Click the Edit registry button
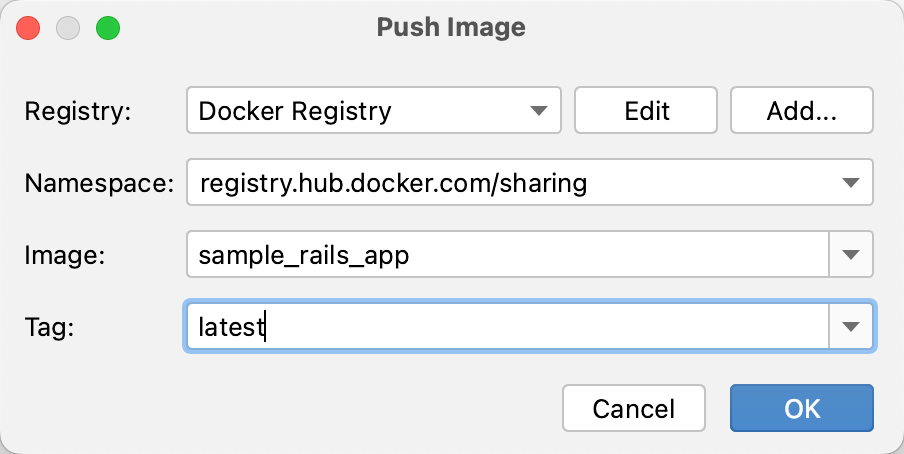 tap(646, 110)
